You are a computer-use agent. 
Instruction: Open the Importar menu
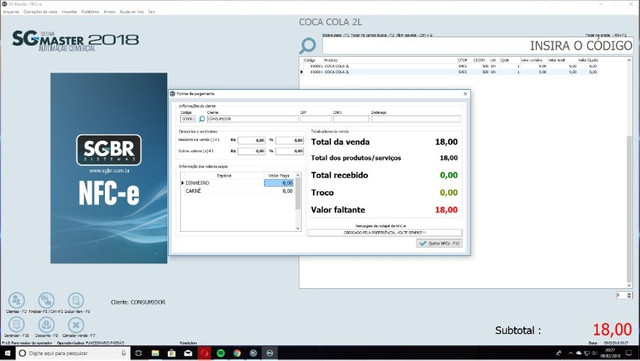(x=69, y=12)
